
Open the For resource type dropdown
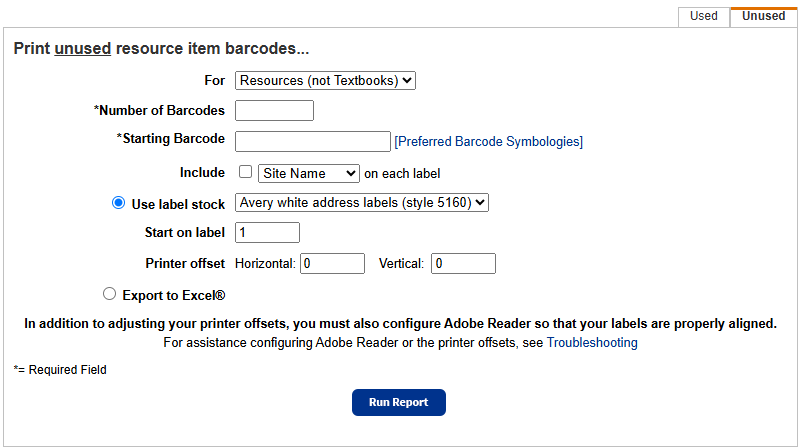click(x=325, y=80)
